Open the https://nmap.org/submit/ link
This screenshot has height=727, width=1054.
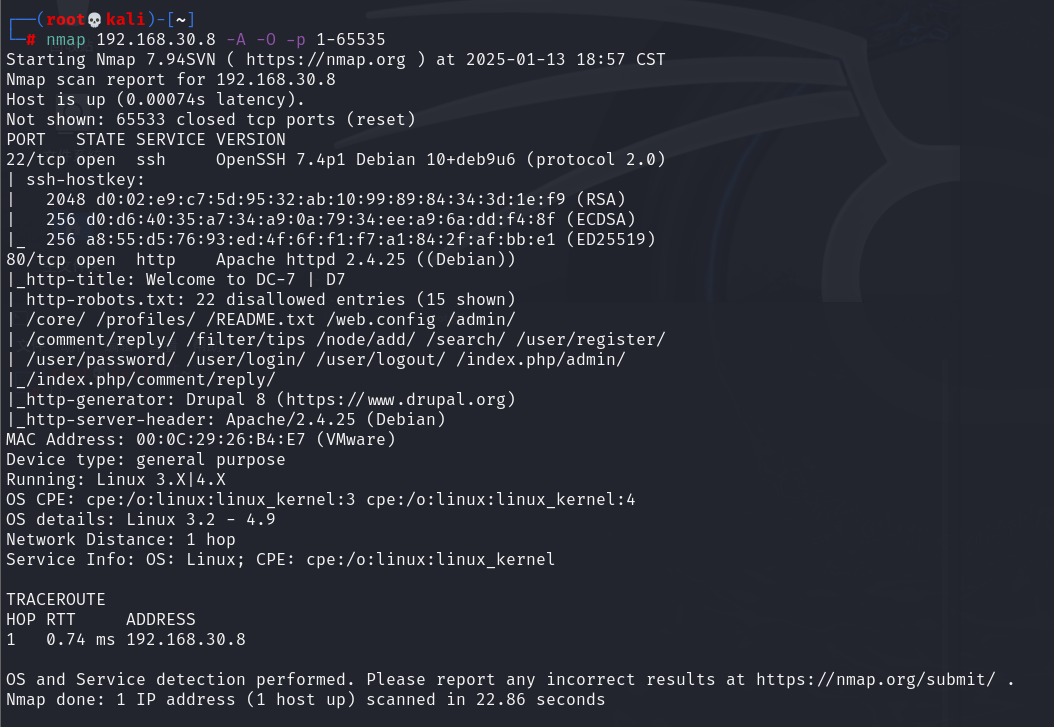click(876, 680)
